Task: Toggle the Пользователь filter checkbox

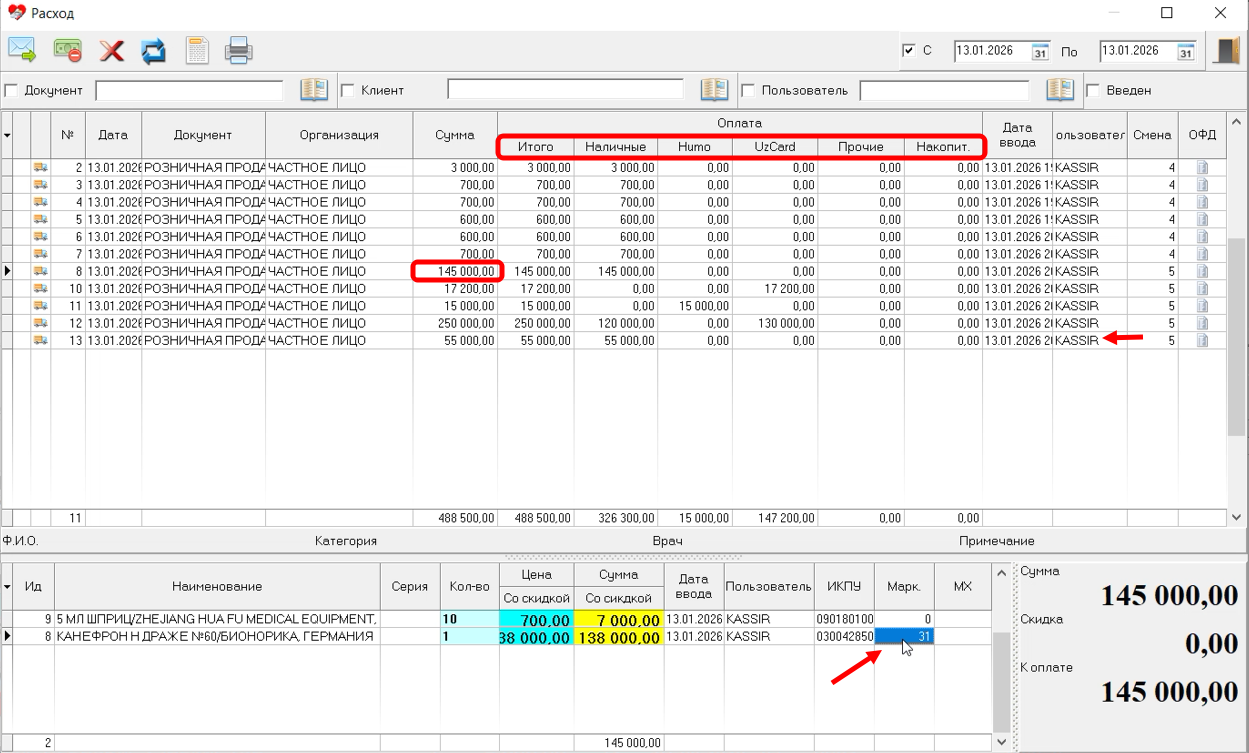Action: click(748, 91)
